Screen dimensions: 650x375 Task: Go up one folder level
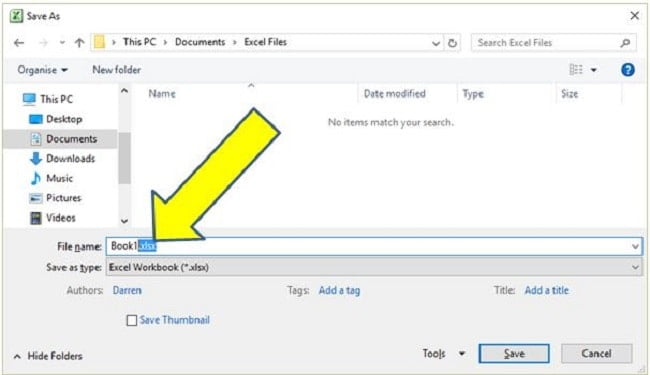click(80, 42)
